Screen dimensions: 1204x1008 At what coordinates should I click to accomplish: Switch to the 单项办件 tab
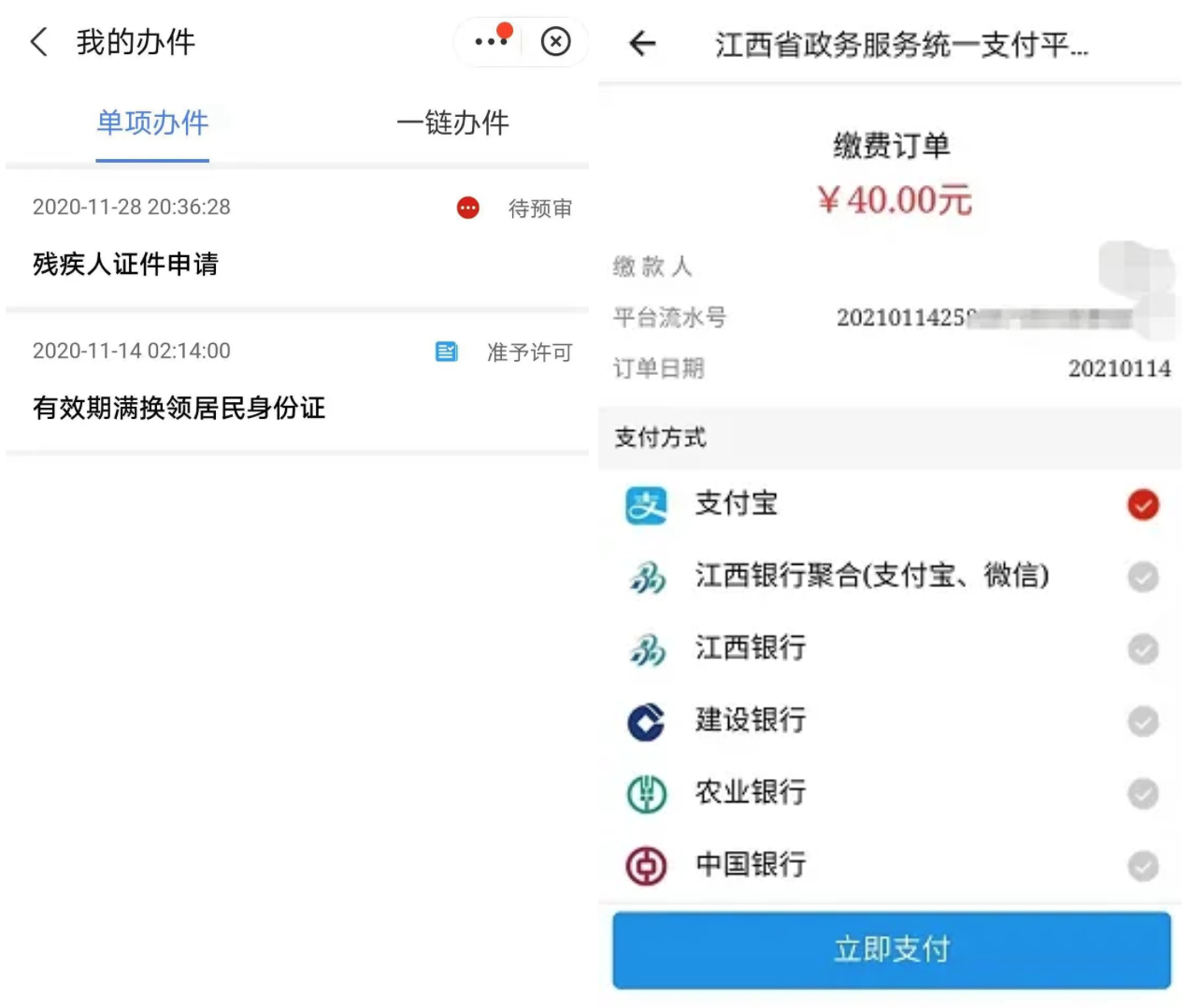point(152,122)
